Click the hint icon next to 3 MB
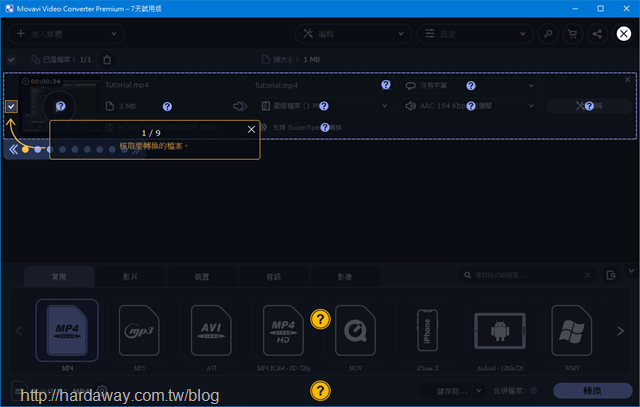 point(167,107)
